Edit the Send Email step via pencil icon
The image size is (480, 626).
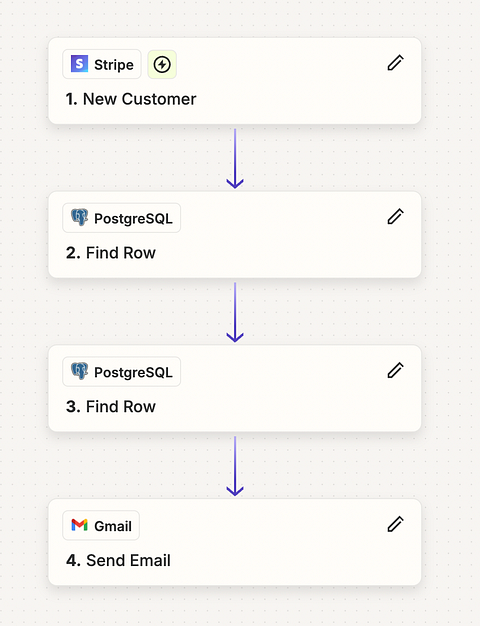pyautogui.click(x=395, y=524)
